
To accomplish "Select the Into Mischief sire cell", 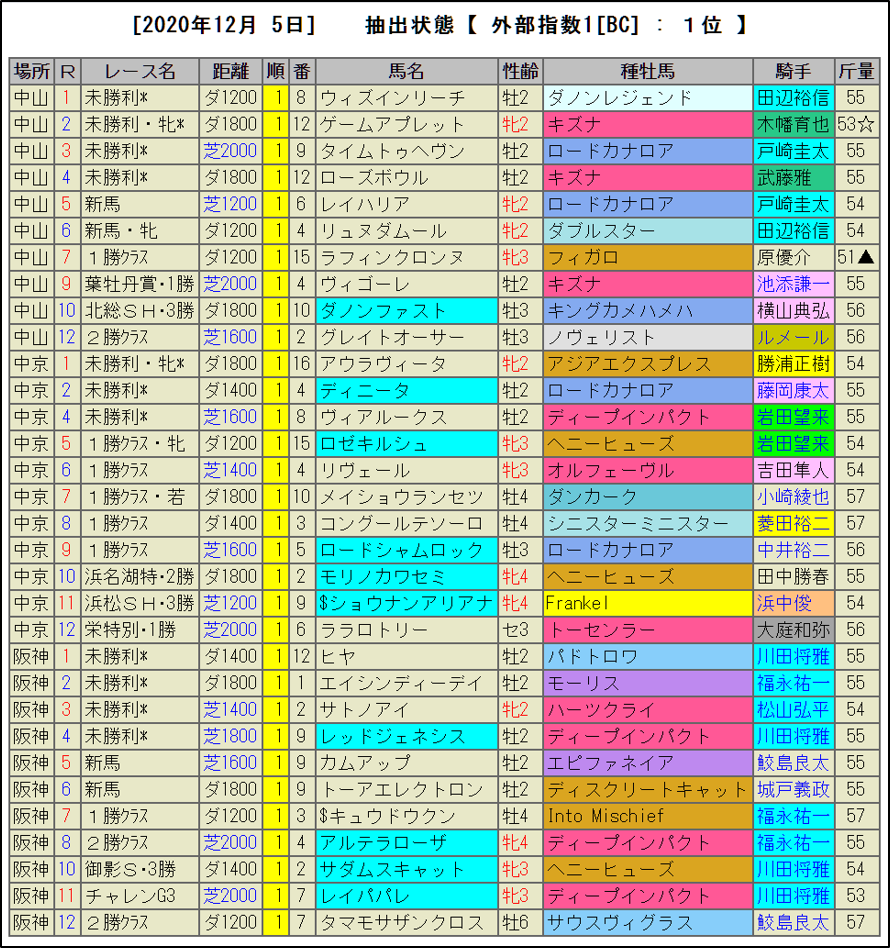I will tap(647, 816).
